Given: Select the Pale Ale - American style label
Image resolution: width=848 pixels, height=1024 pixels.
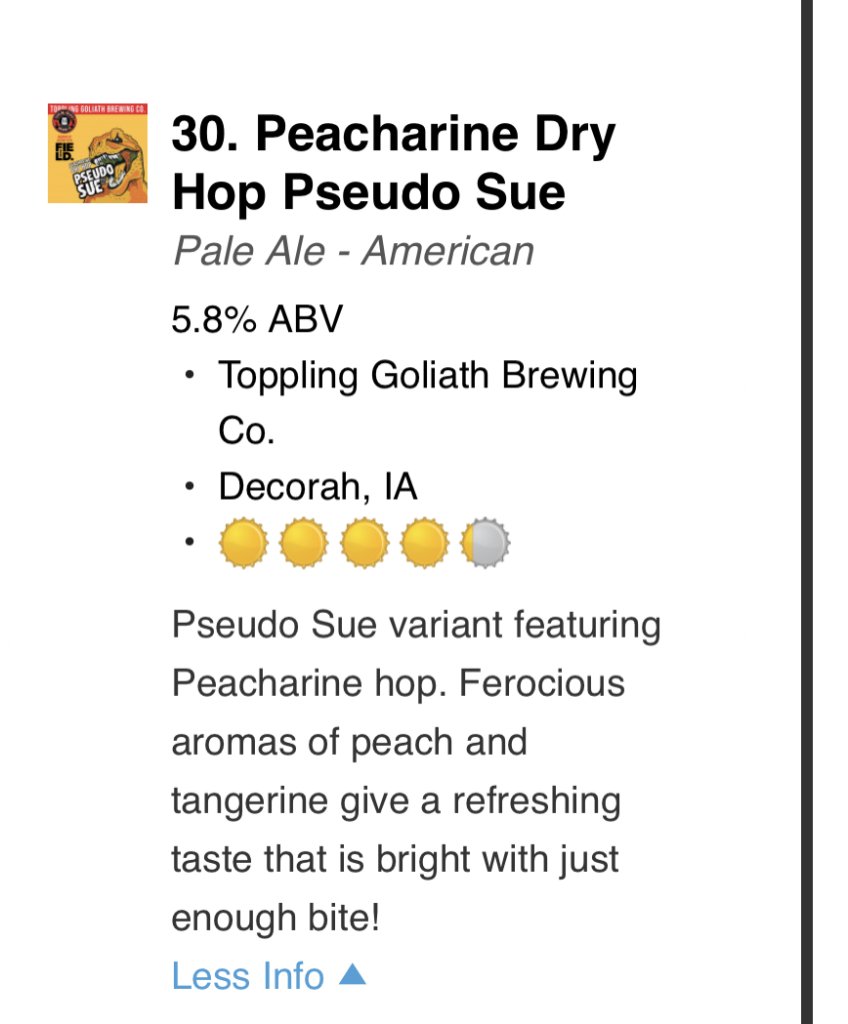Looking at the screenshot, I should tap(353, 251).
